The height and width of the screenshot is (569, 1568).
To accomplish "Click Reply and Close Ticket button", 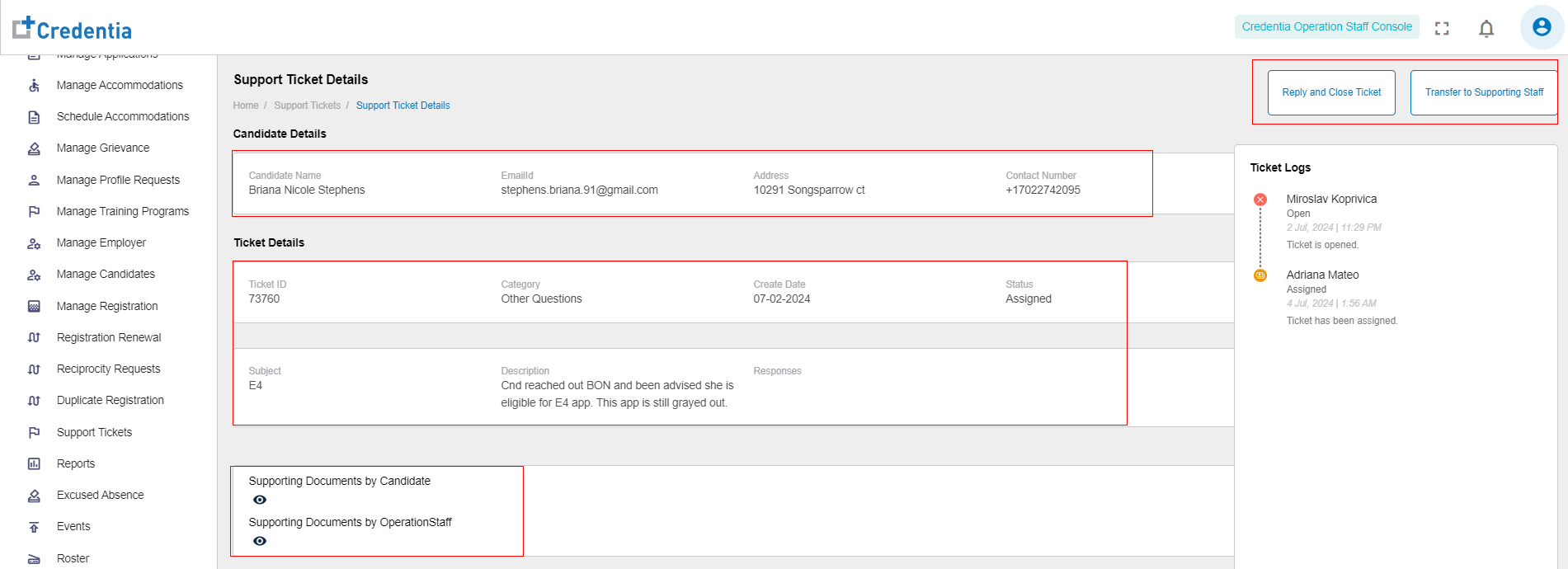I will [1331, 92].
